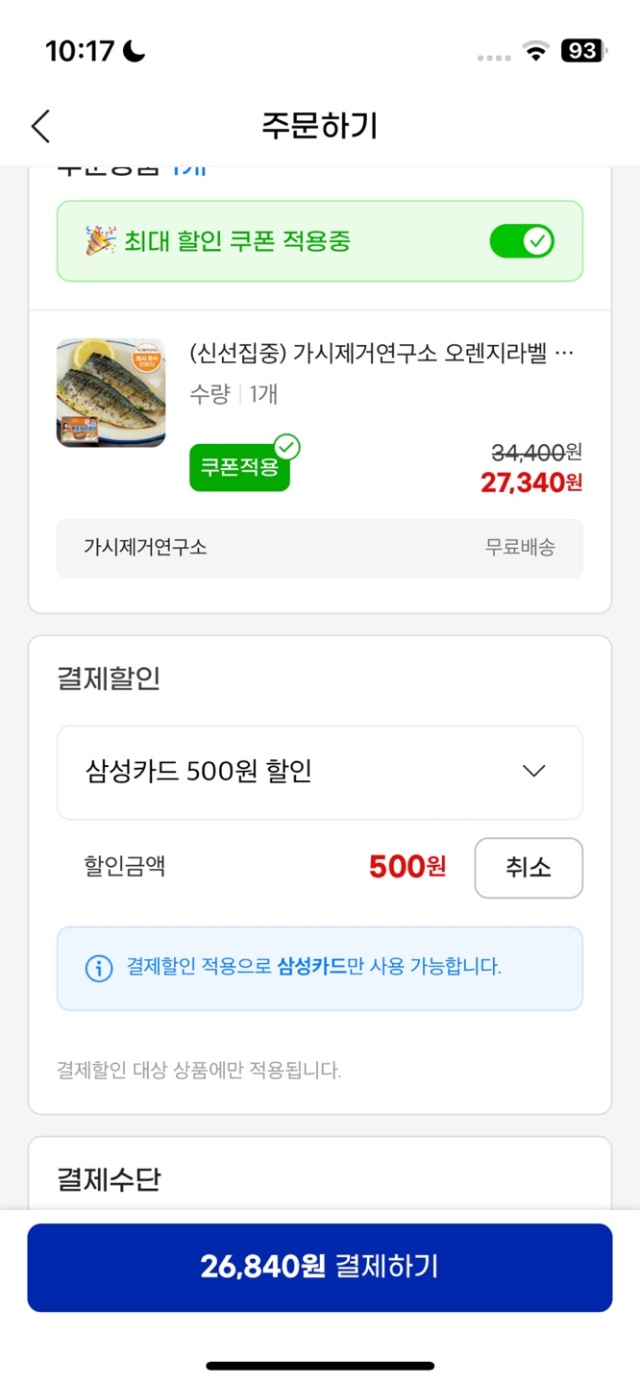Tap the info icon in blue notice
Image resolution: width=640 pixels, height=1384 pixels.
[x=98, y=968]
